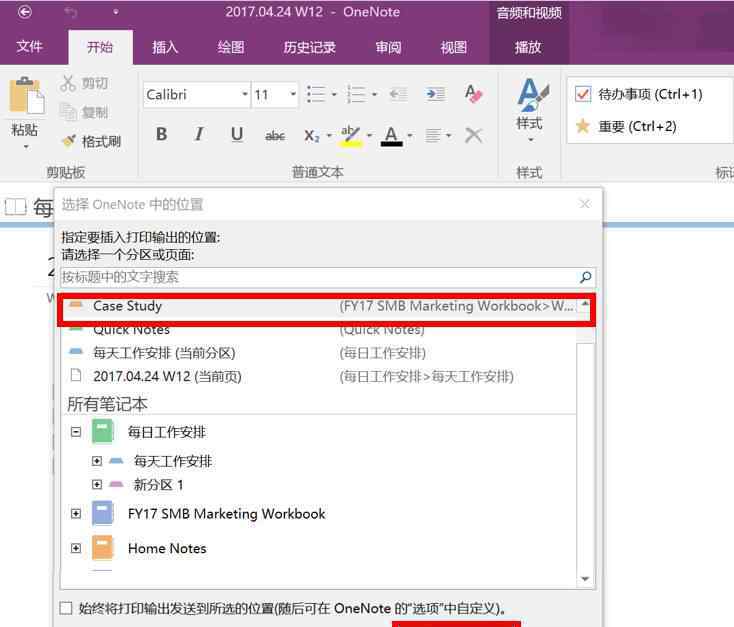Apply the black font color
734x627 pixels.
[391, 136]
